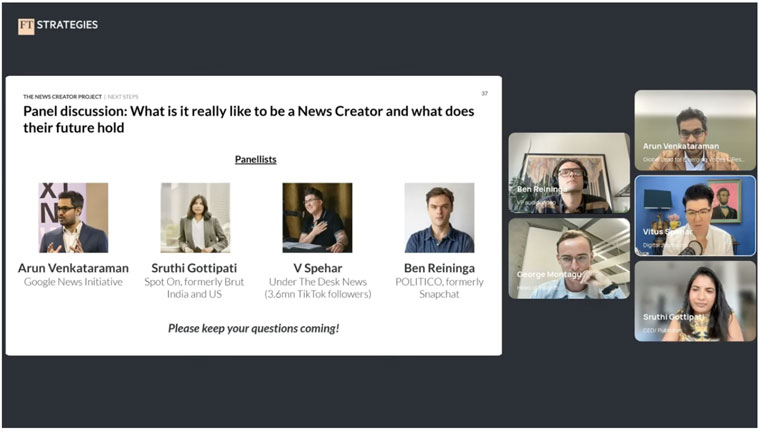Click the name 'Sruthi Gottipati' under slide photo
Viewport: 760px width, 431px height.
(194, 268)
